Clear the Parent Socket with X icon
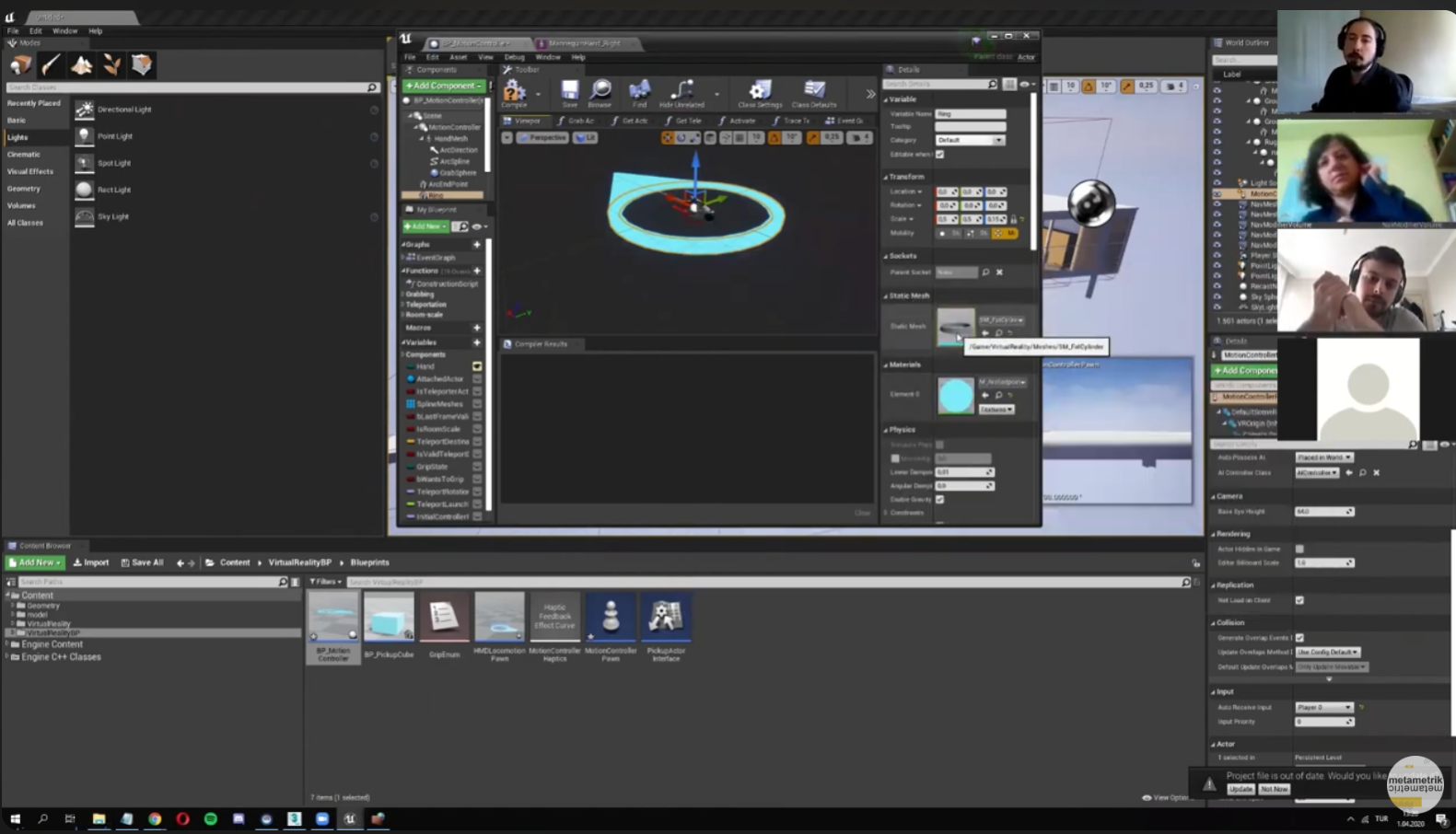 [999, 272]
